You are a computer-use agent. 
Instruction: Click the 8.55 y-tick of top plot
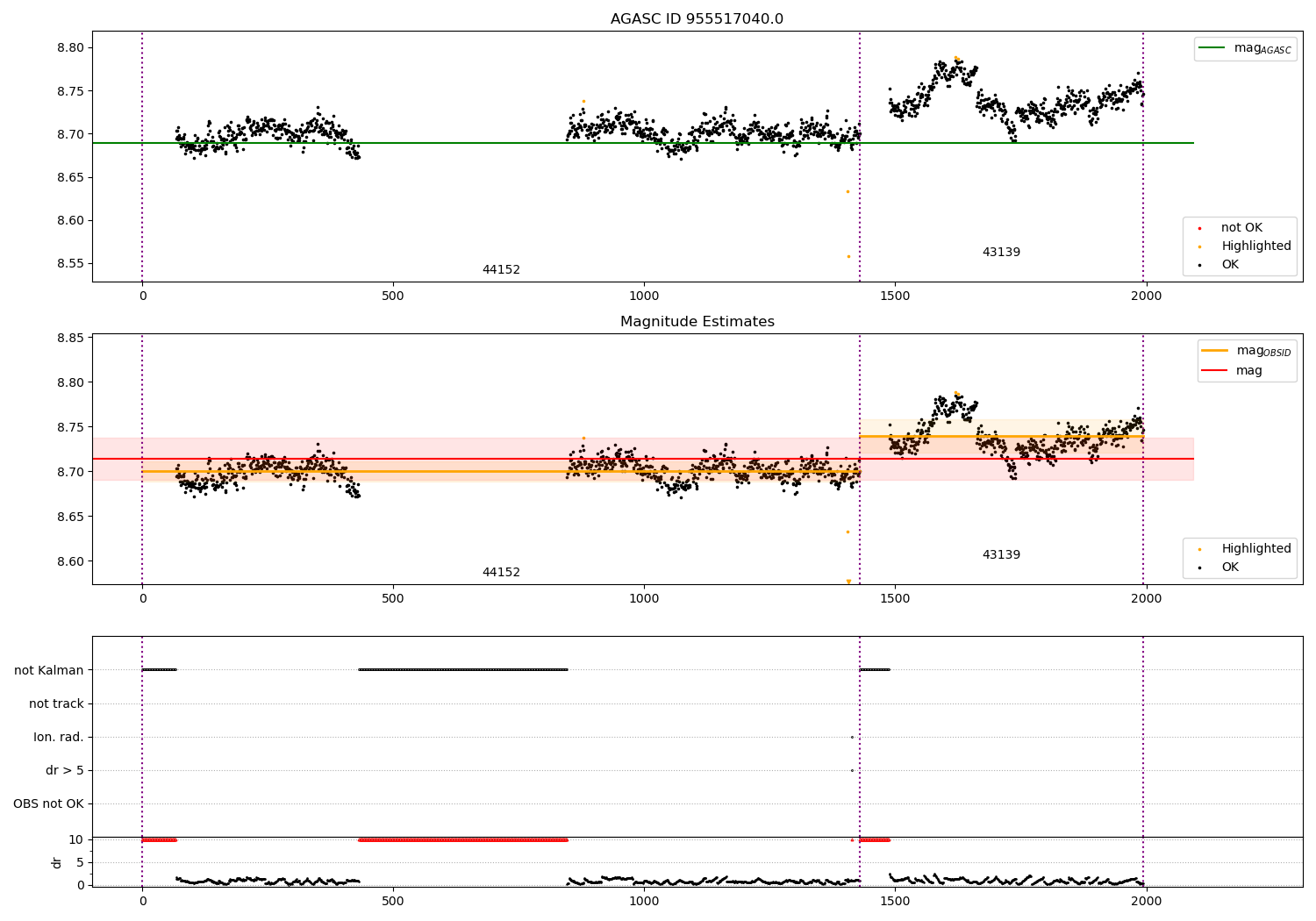pos(70,264)
